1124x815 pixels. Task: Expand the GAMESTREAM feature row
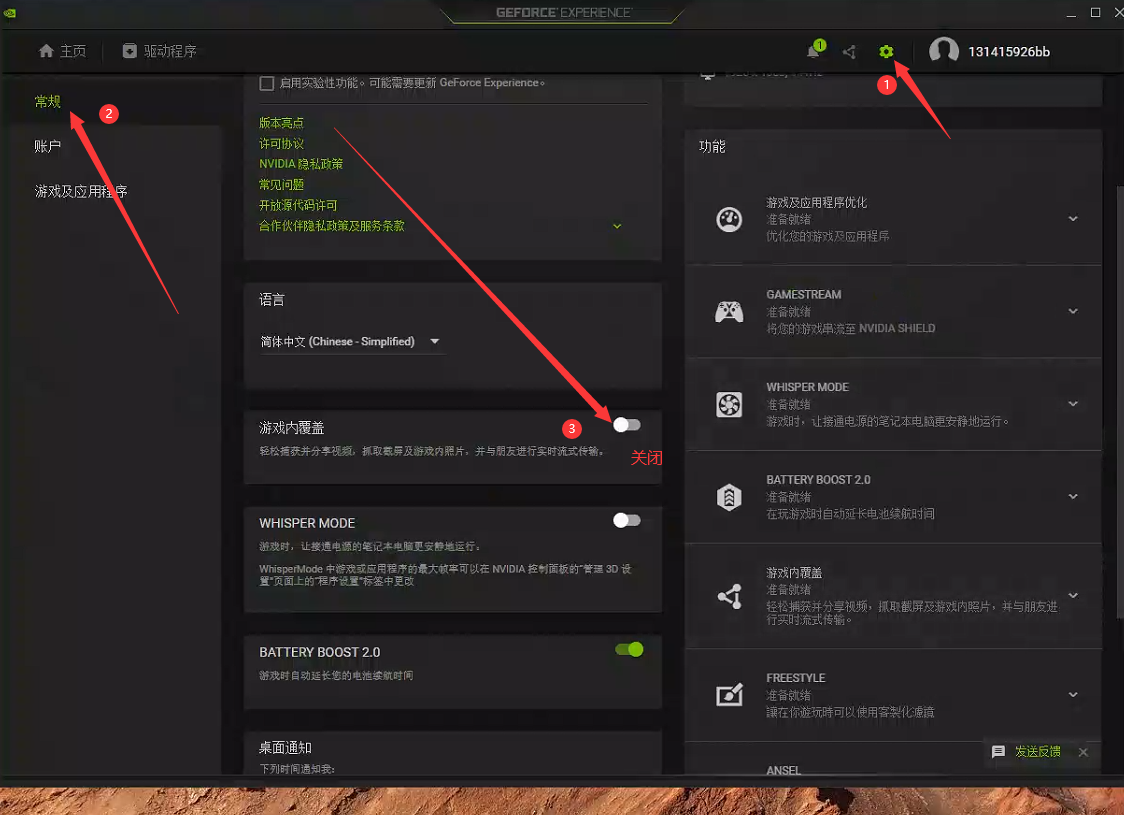coord(1073,311)
